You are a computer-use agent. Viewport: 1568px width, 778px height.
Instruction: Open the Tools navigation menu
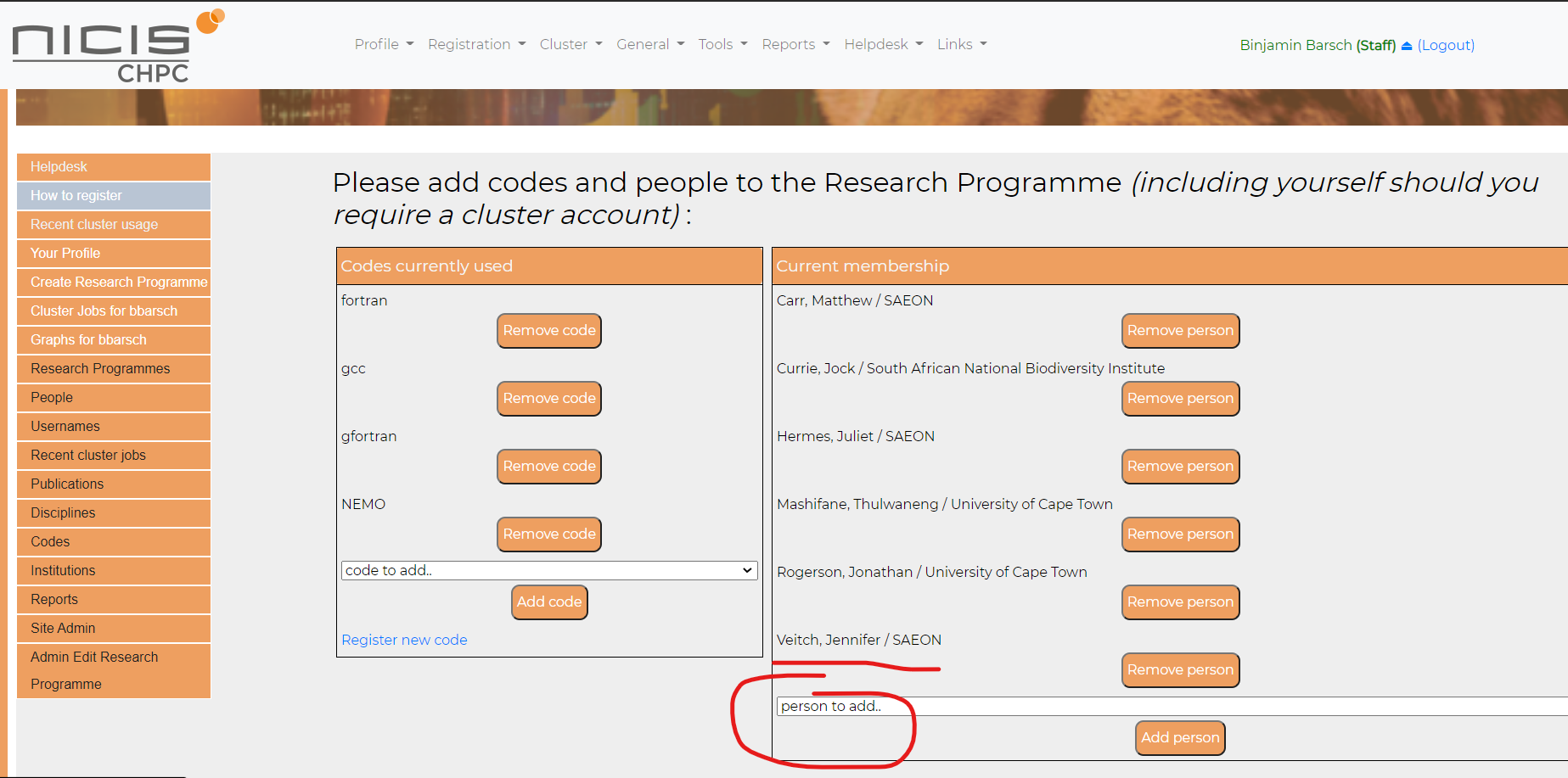click(723, 44)
